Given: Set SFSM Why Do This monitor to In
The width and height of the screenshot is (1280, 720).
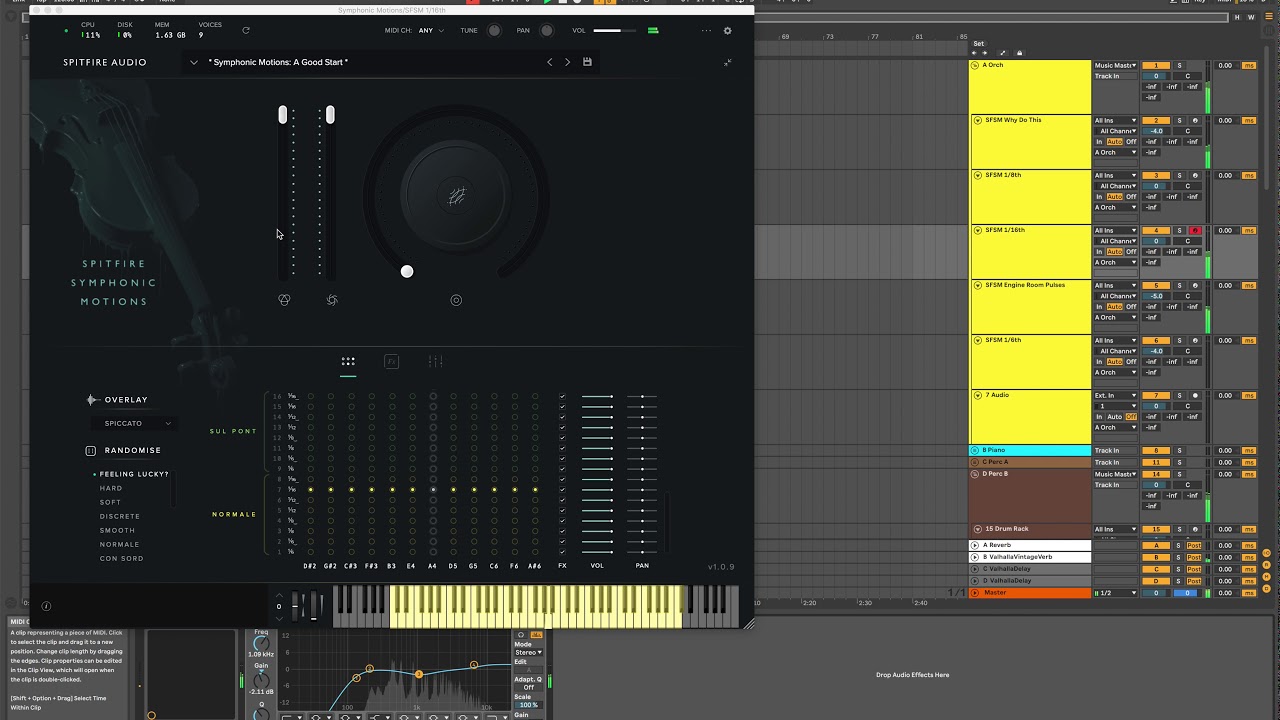Looking at the screenshot, I should pyautogui.click(x=1099, y=142).
